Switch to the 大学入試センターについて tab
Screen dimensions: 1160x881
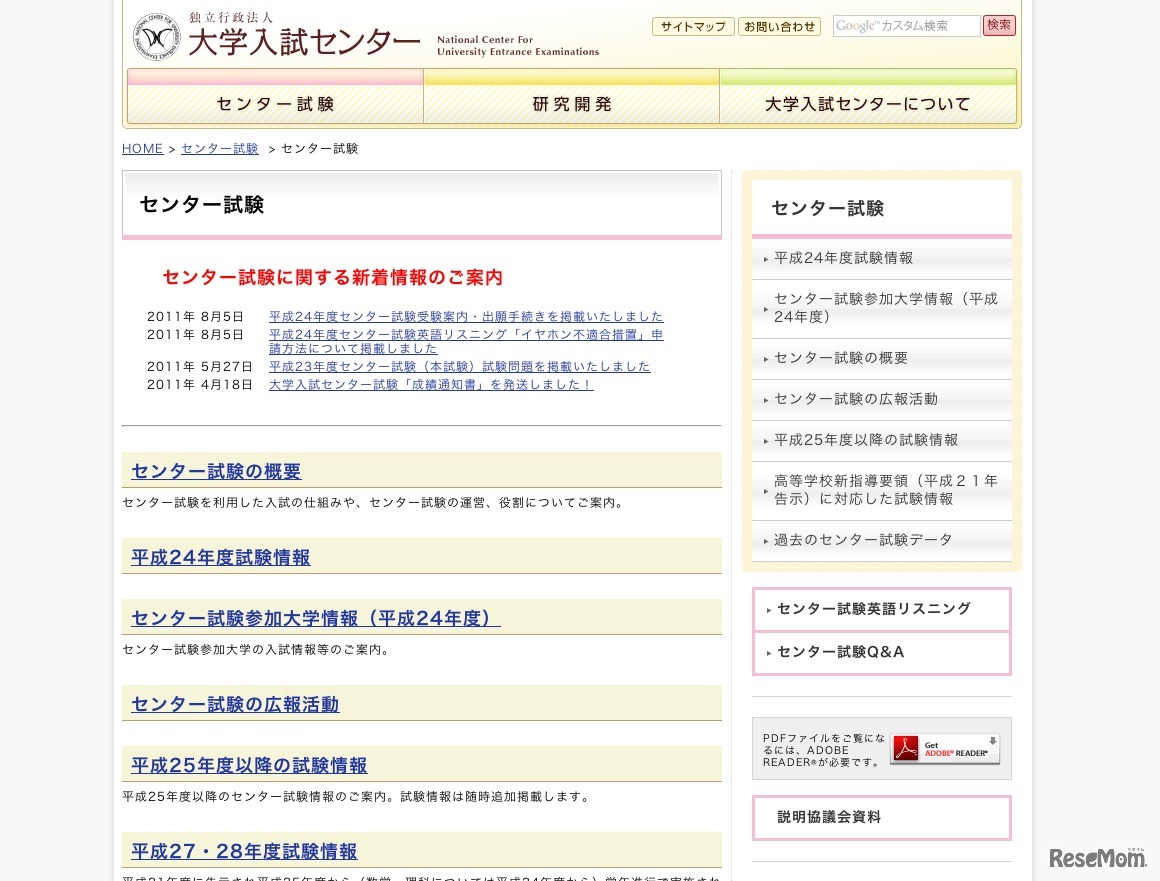click(867, 103)
